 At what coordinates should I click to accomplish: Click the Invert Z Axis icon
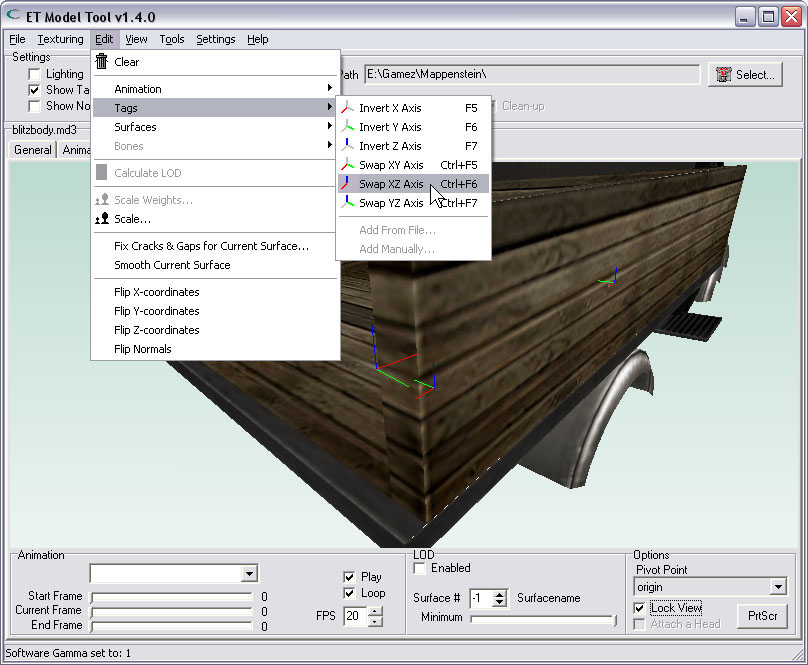pyautogui.click(x=347, y=146)
